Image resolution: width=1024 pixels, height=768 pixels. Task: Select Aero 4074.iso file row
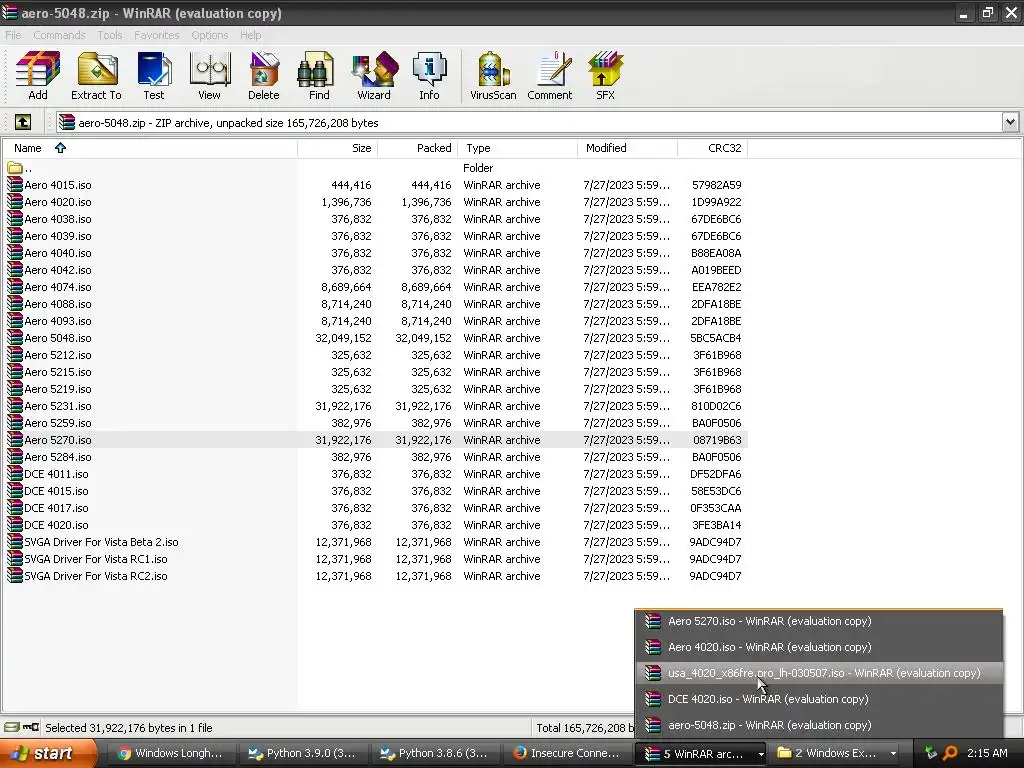[375, 287]
